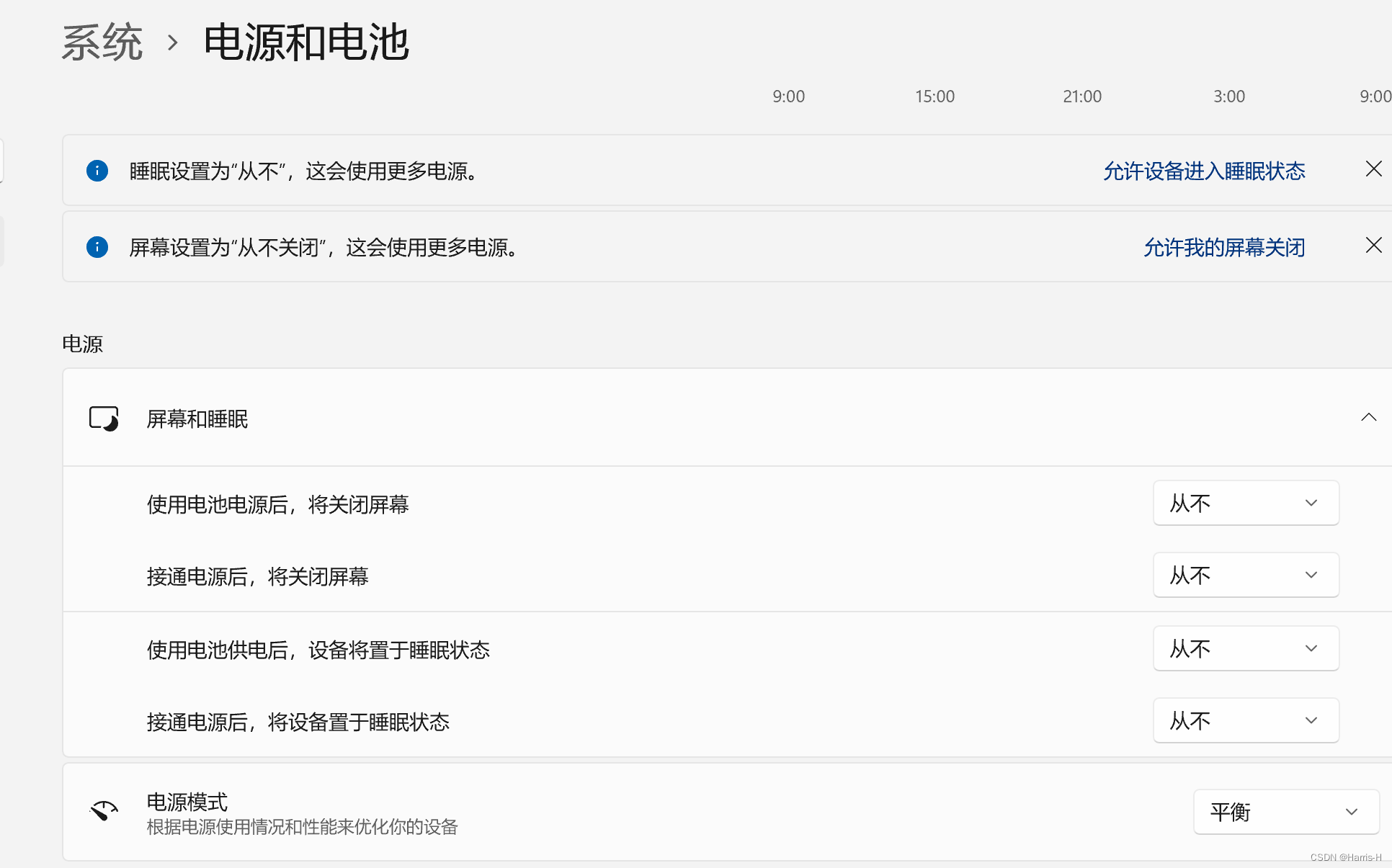This screenshot has width=1392, height=868.
Task: Open battery screen-off time dropdown
Action: pos(1246,503)
